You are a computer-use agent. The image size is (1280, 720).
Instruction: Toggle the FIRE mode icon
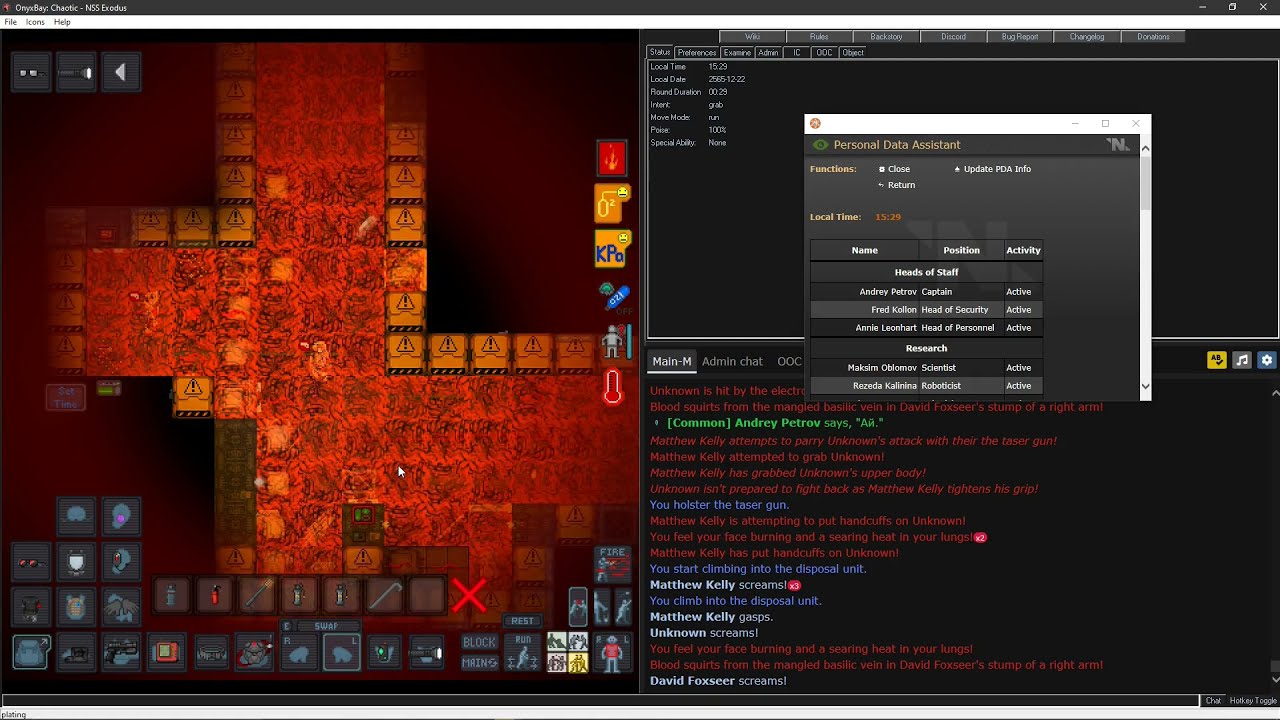pyautogui.click(x=612, y=564)
